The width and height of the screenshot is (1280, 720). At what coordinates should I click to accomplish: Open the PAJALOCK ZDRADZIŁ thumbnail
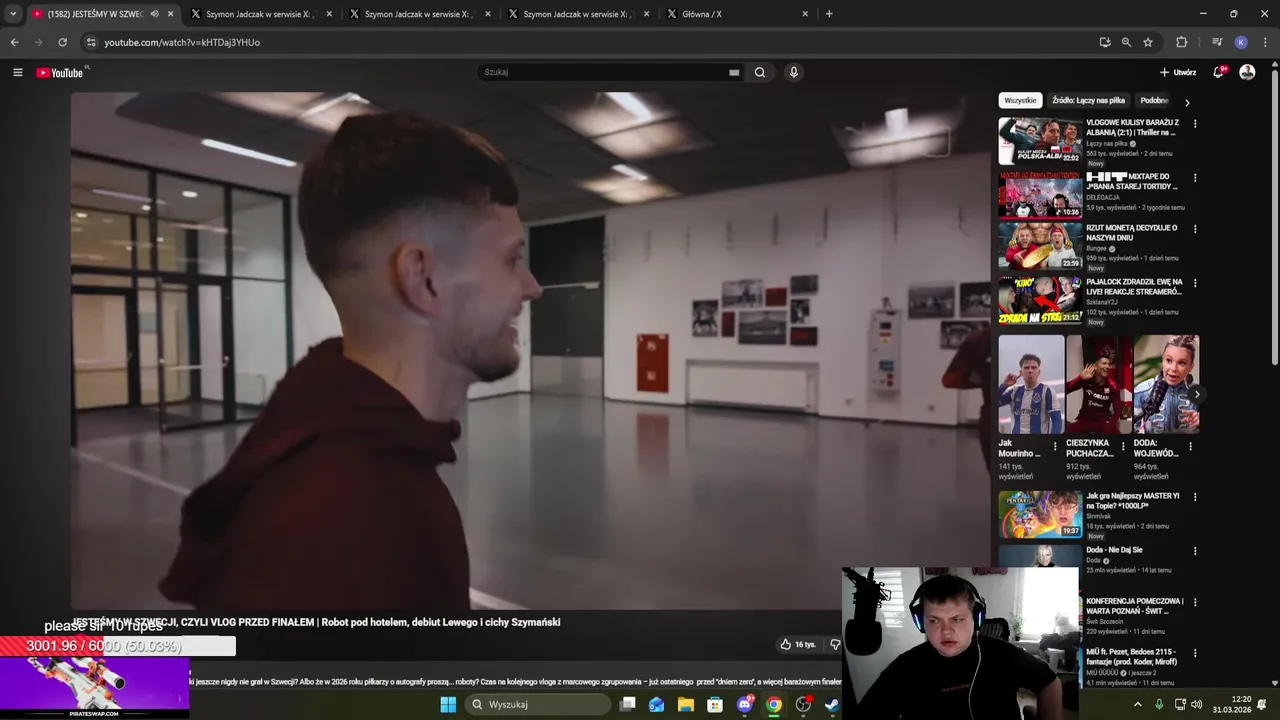coord(1040,301)
